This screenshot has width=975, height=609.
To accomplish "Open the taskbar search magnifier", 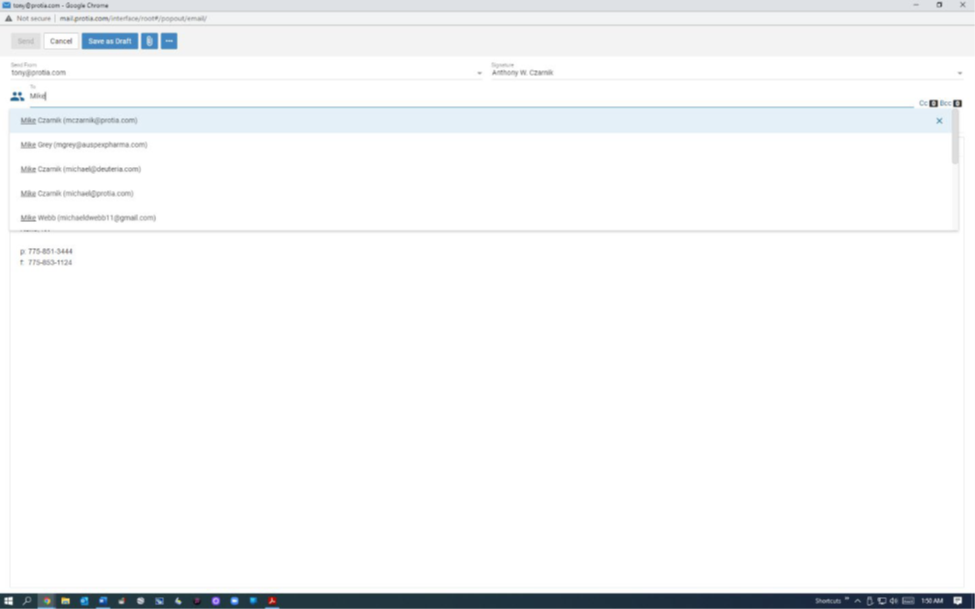I will tap(27, 601).
